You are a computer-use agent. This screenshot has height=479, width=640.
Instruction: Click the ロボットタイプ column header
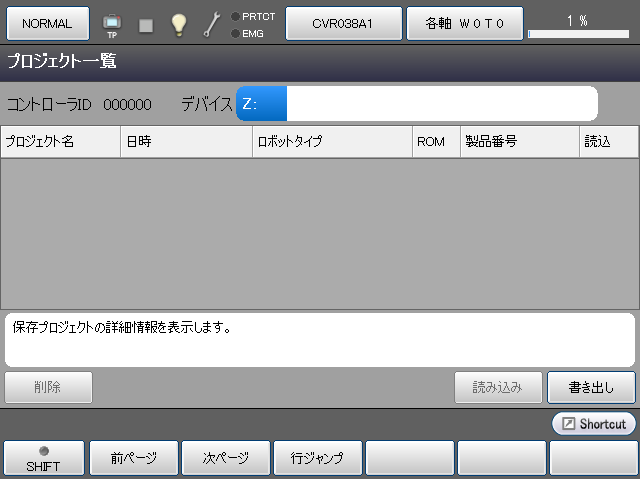pos(332,142)
